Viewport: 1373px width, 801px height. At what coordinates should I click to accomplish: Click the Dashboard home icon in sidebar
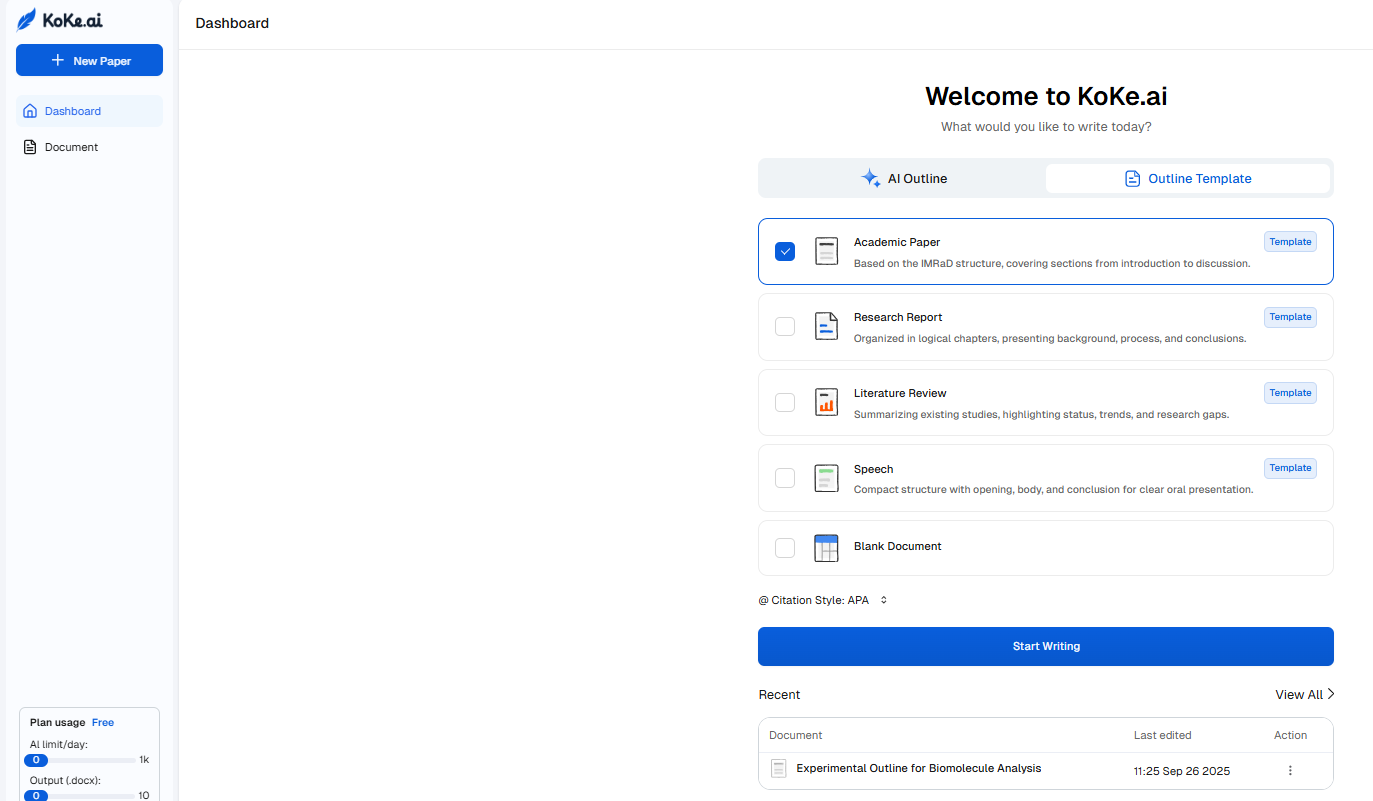point(30,111)
